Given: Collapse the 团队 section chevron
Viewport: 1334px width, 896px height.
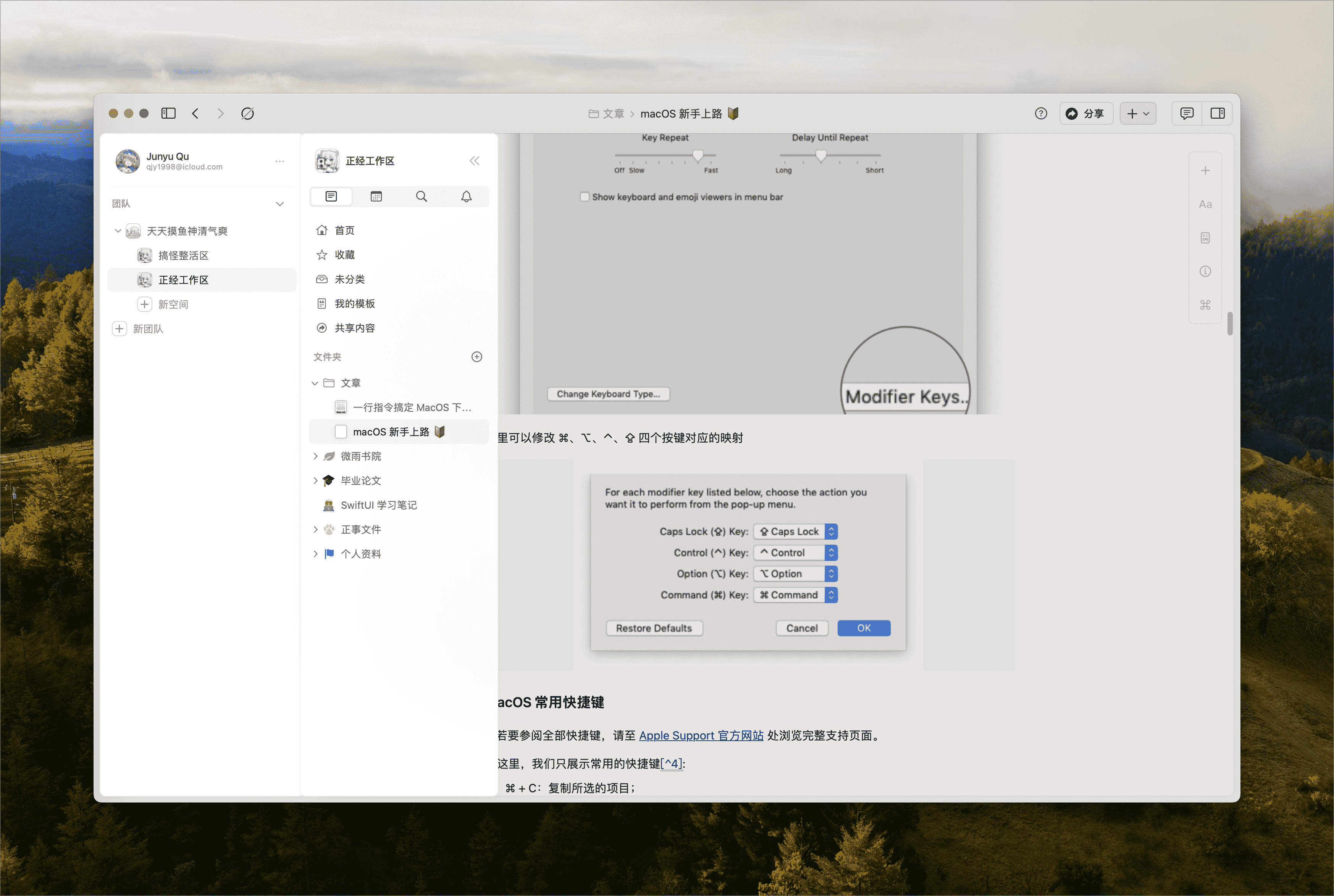Looking at the screenshot, I should pyautogui.click(x=280, y=204).
